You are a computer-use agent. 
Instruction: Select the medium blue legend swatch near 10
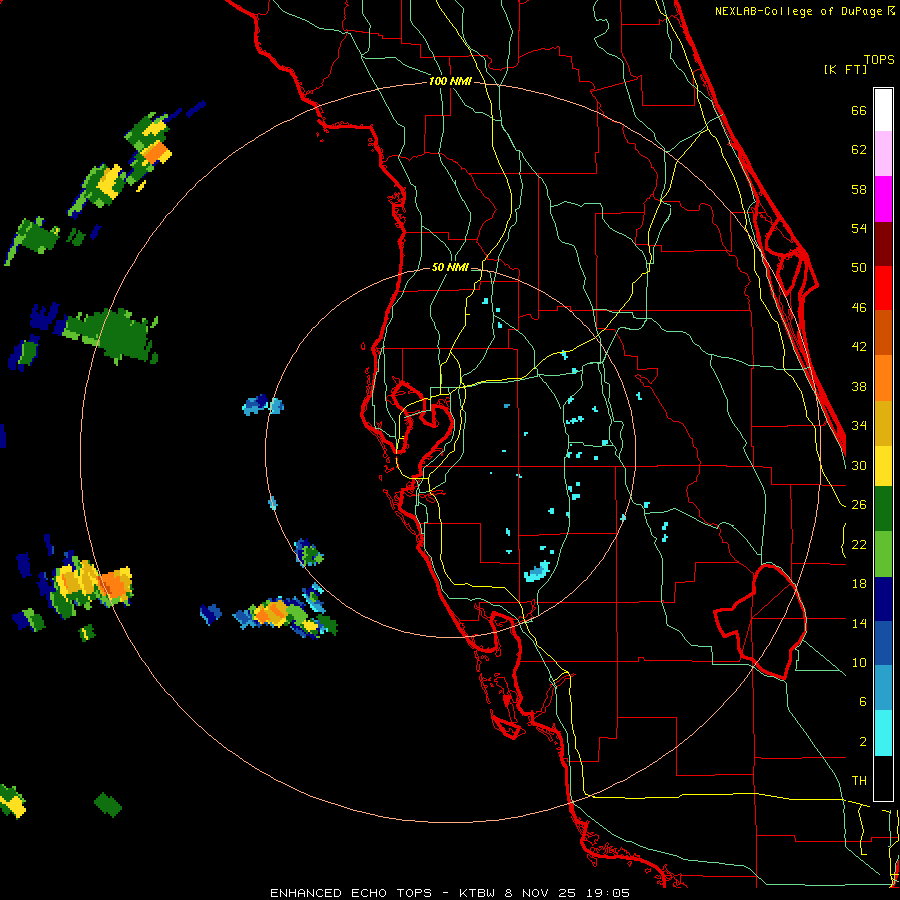pos(883,643)
